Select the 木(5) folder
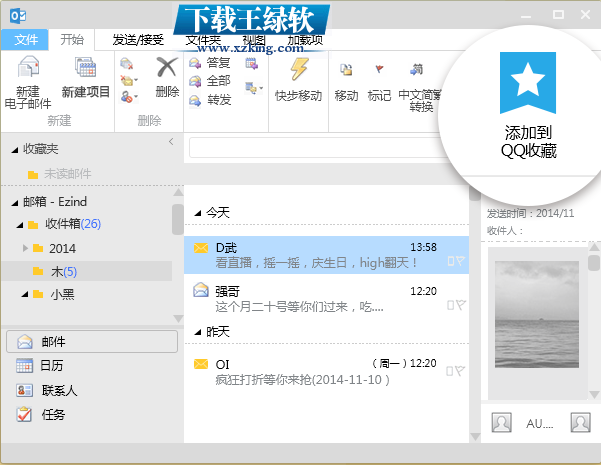The image size is (601, 465). 87,271
